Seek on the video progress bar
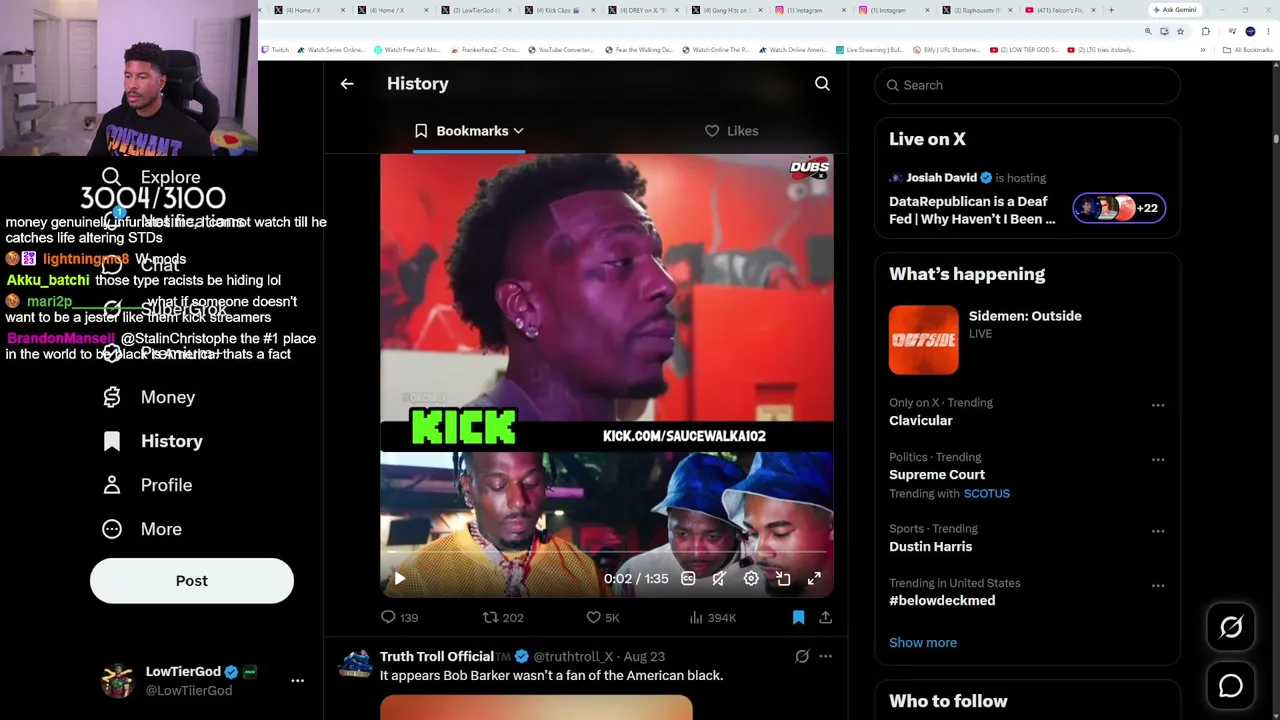The image size is (1280, 720). 606,552
